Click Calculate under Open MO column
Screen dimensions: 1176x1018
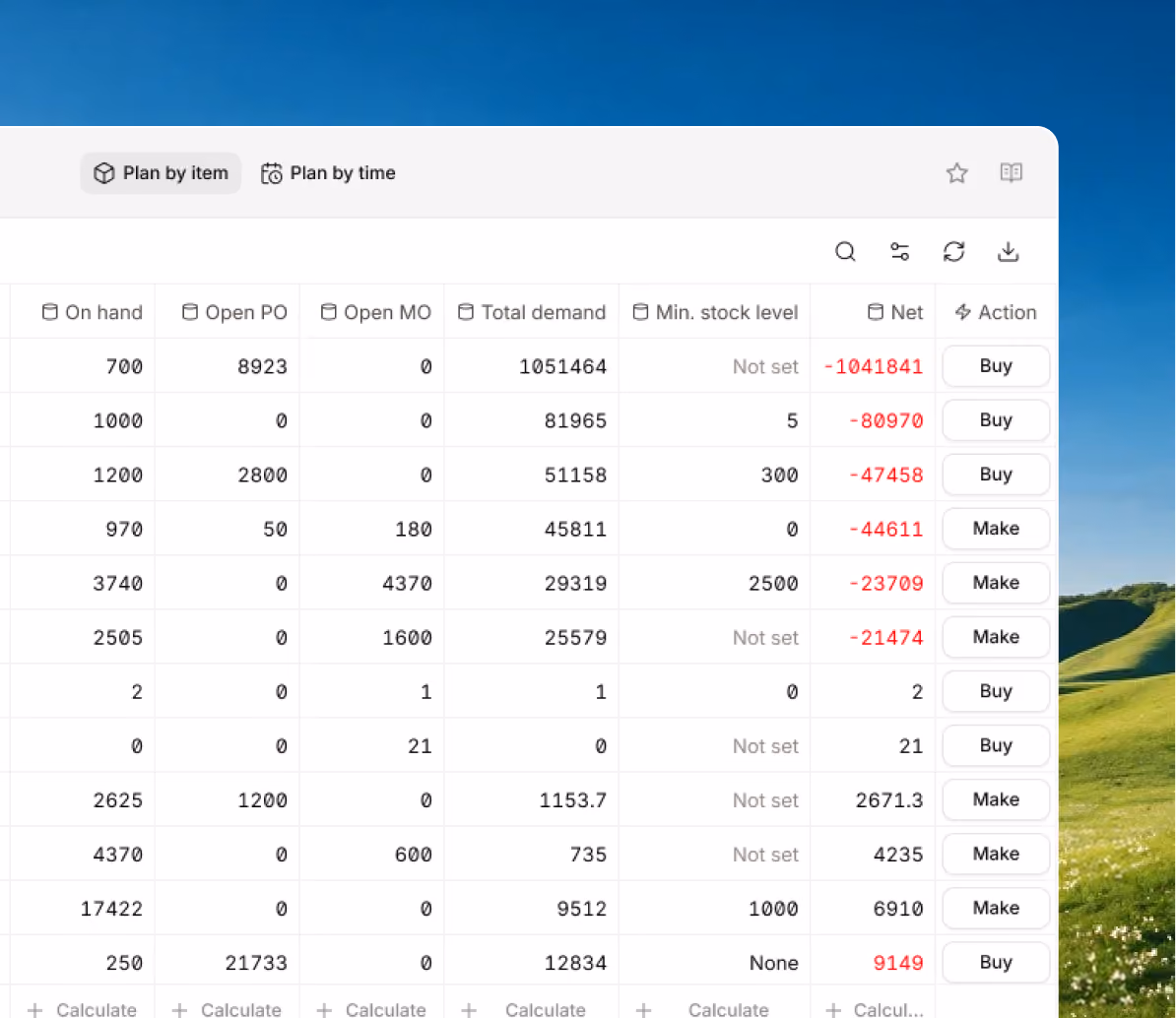tap(371, 1010)
